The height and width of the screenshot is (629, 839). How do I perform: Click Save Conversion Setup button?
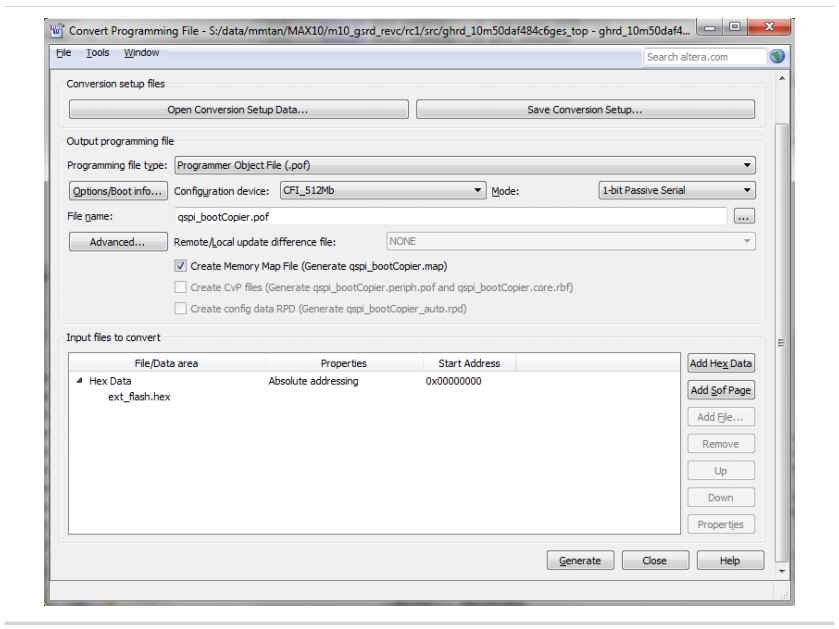coord(585,110)
